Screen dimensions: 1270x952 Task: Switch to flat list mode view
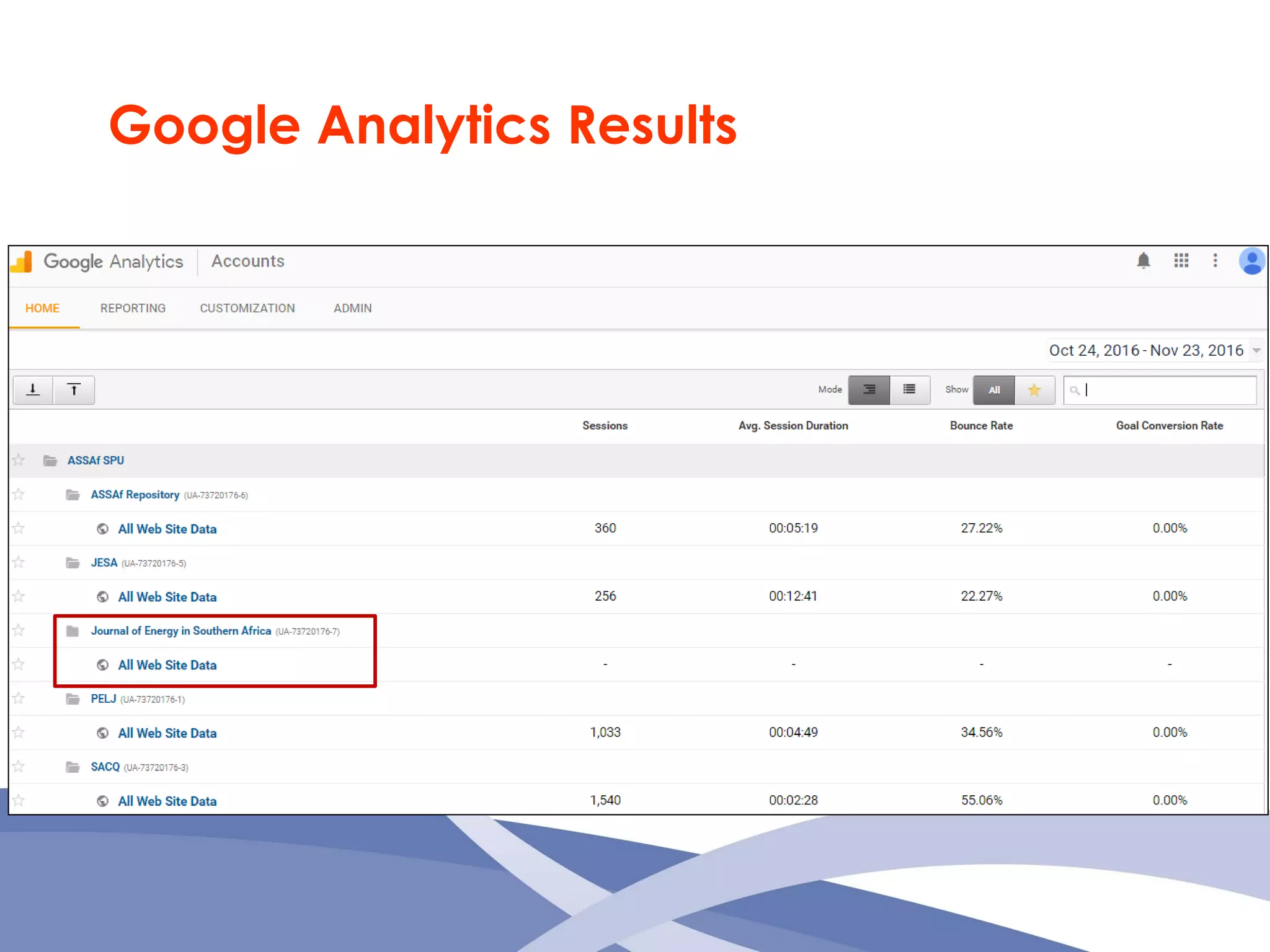point(910,390)
